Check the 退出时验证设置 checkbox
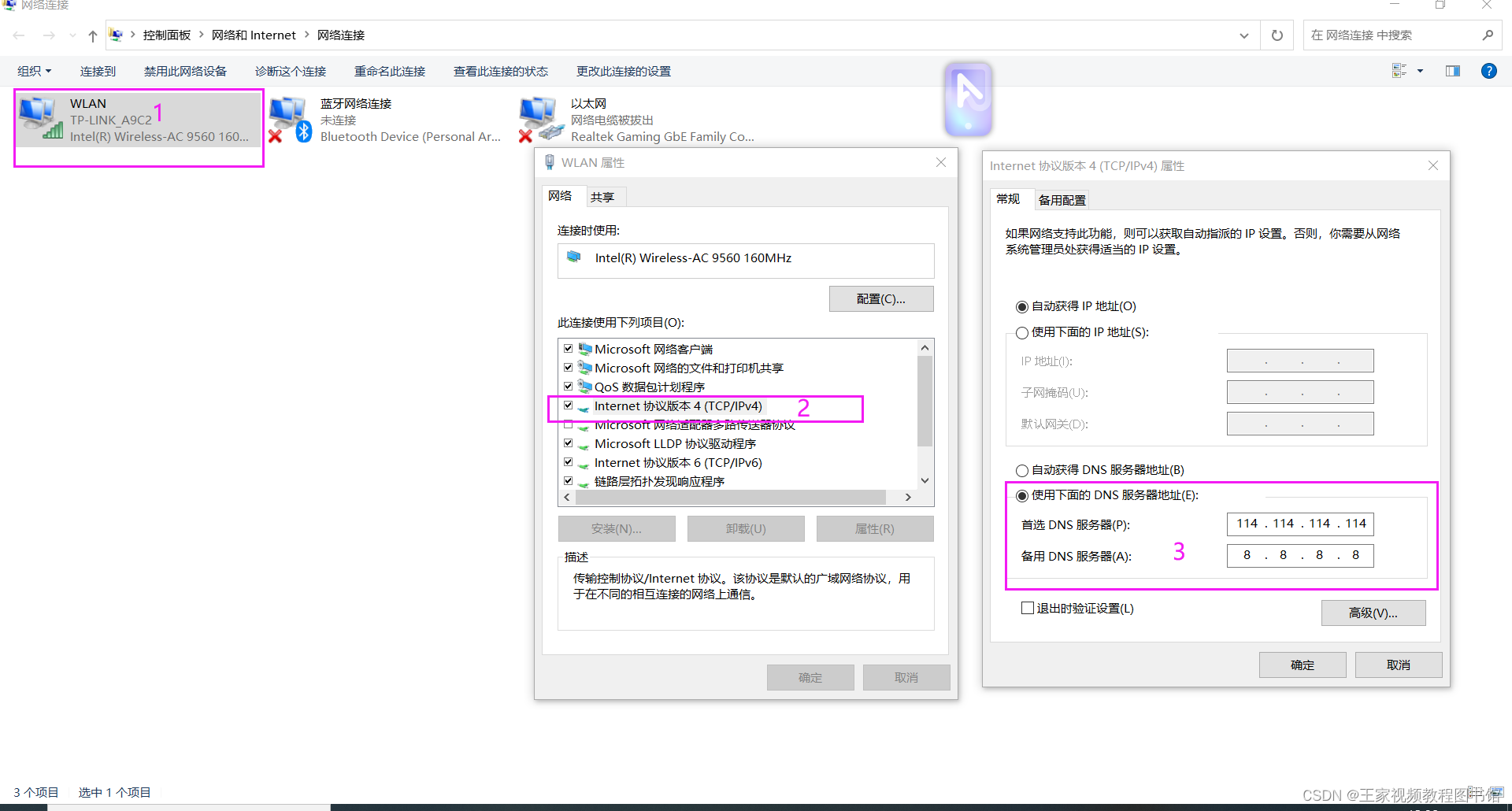The width and height of the screenshot is (1512, 811). (1027, 607)
